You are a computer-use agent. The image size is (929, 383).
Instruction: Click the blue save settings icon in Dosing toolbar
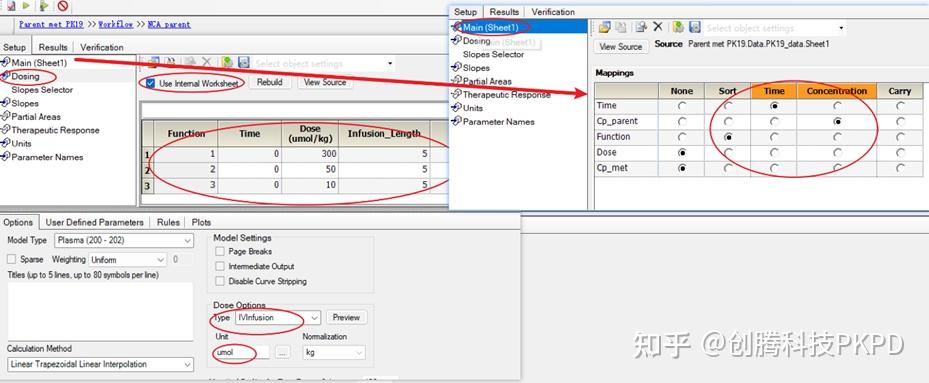(x=243, y=62)
